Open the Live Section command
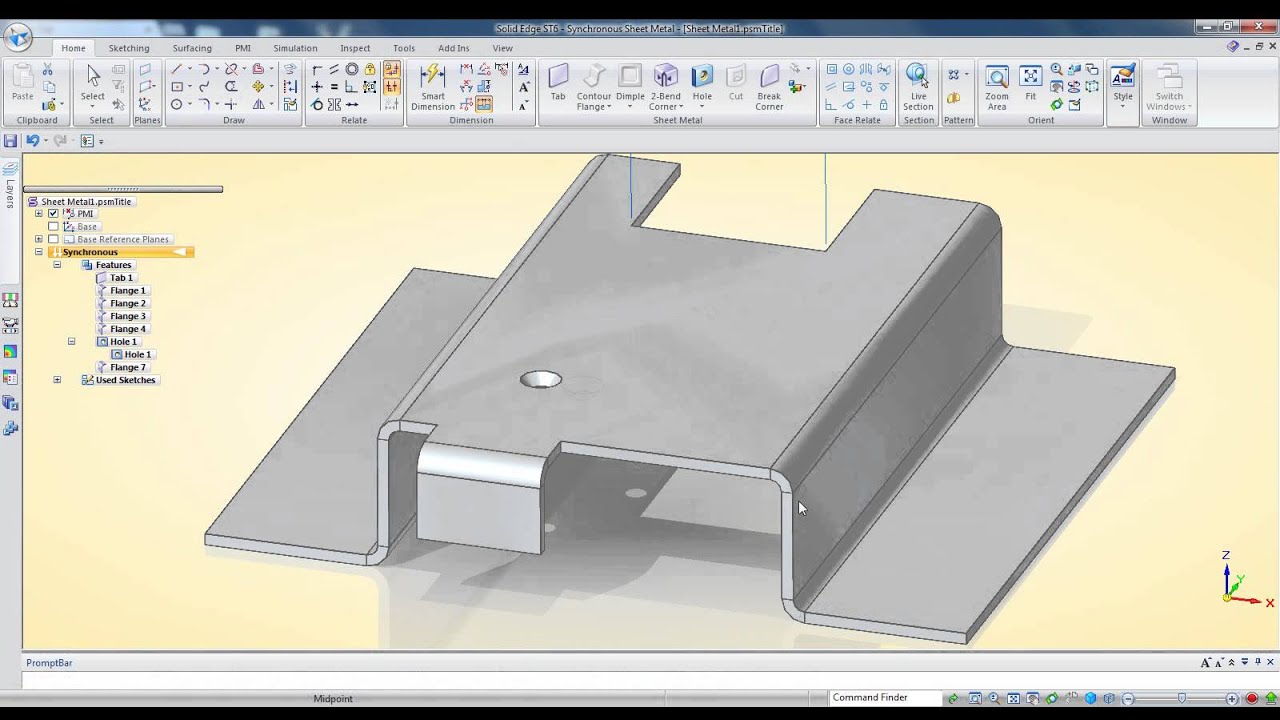Viewport: 1280px width, 720px height. click(x=918, y=87)
